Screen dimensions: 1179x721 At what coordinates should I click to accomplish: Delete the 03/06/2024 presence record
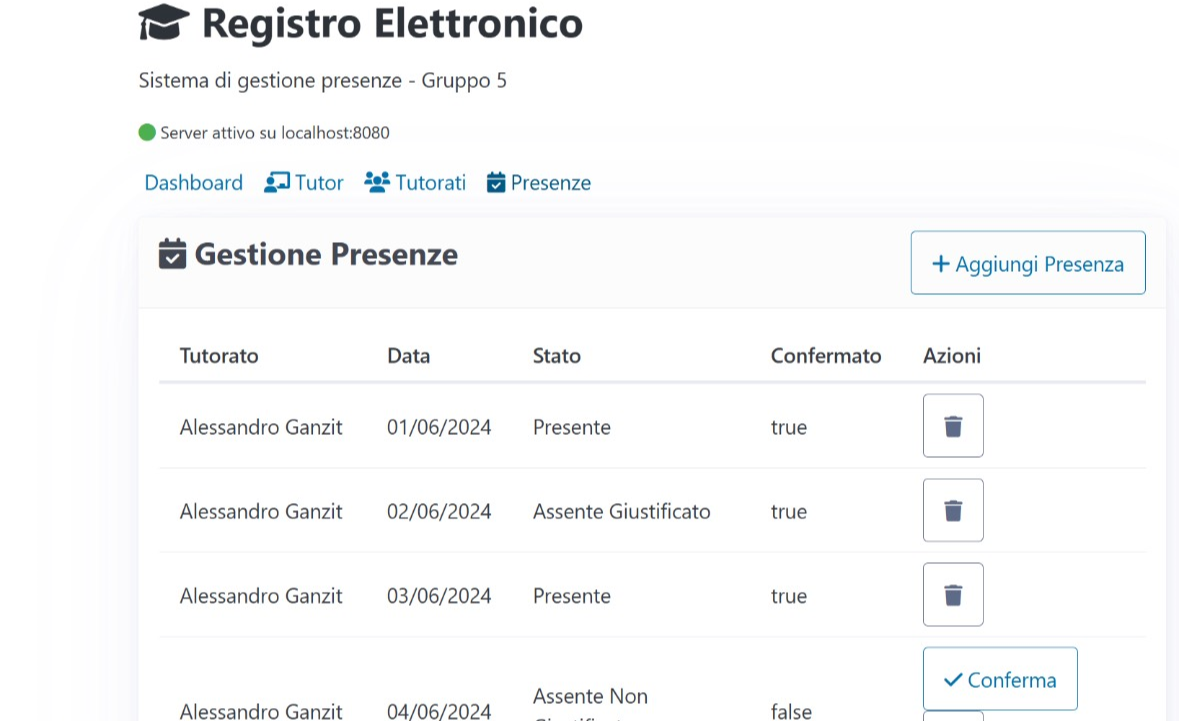click(953, 595)
